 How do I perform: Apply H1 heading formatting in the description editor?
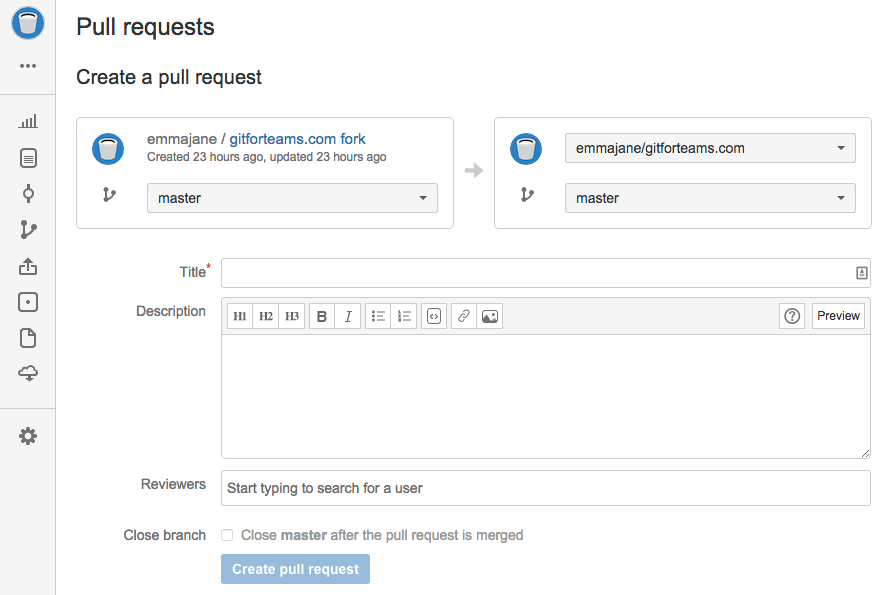pos(240,316)
